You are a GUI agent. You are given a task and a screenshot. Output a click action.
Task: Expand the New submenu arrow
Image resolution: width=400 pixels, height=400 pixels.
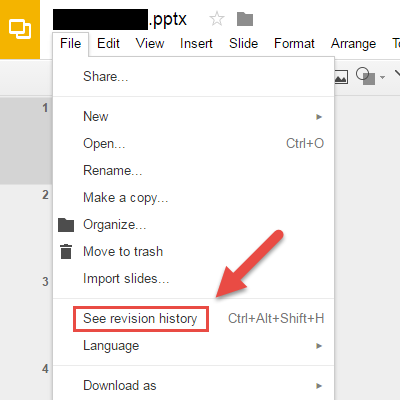pos(319,117)
